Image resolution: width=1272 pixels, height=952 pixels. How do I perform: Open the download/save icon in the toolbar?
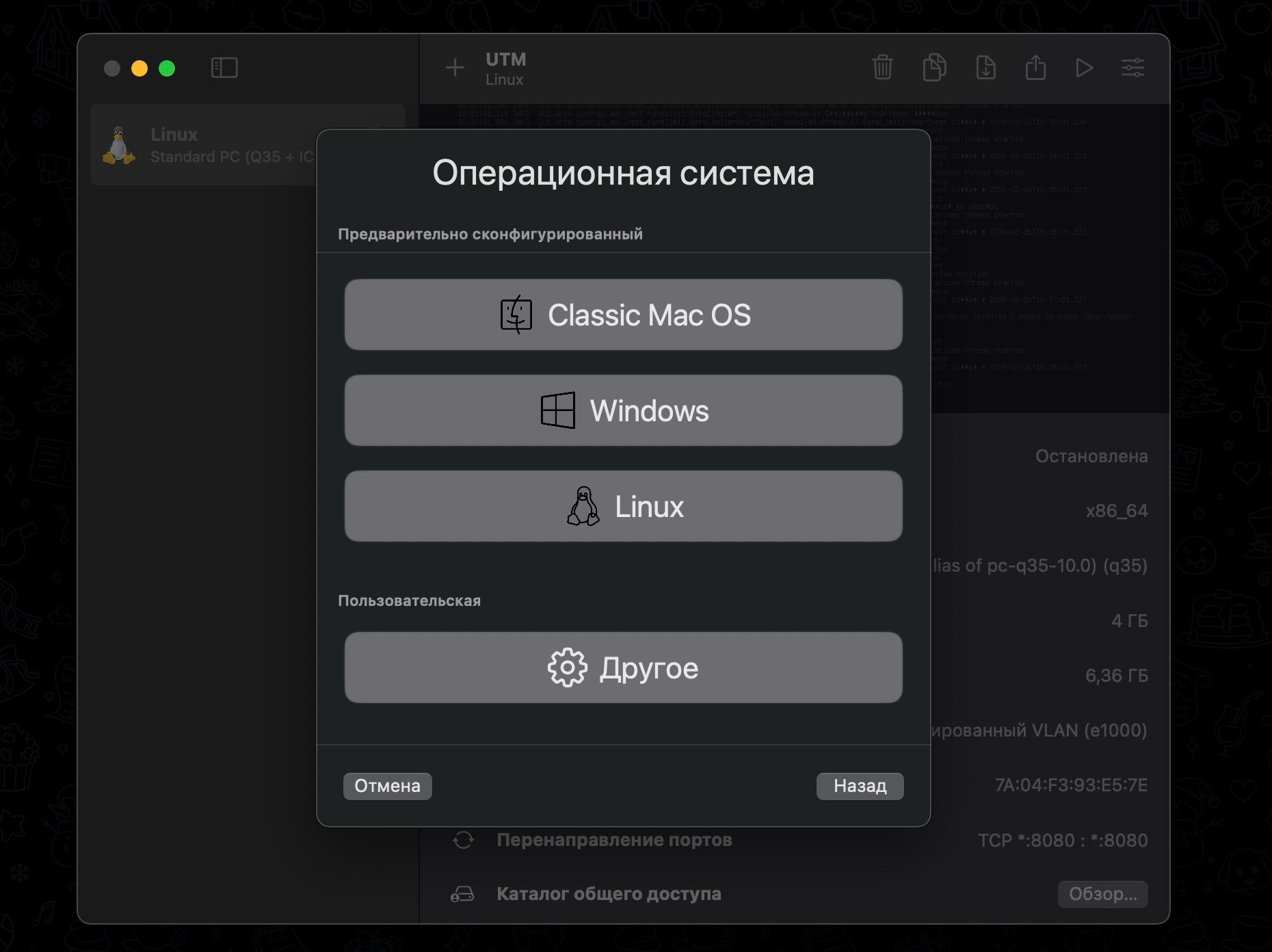click(x=985, y=68)
